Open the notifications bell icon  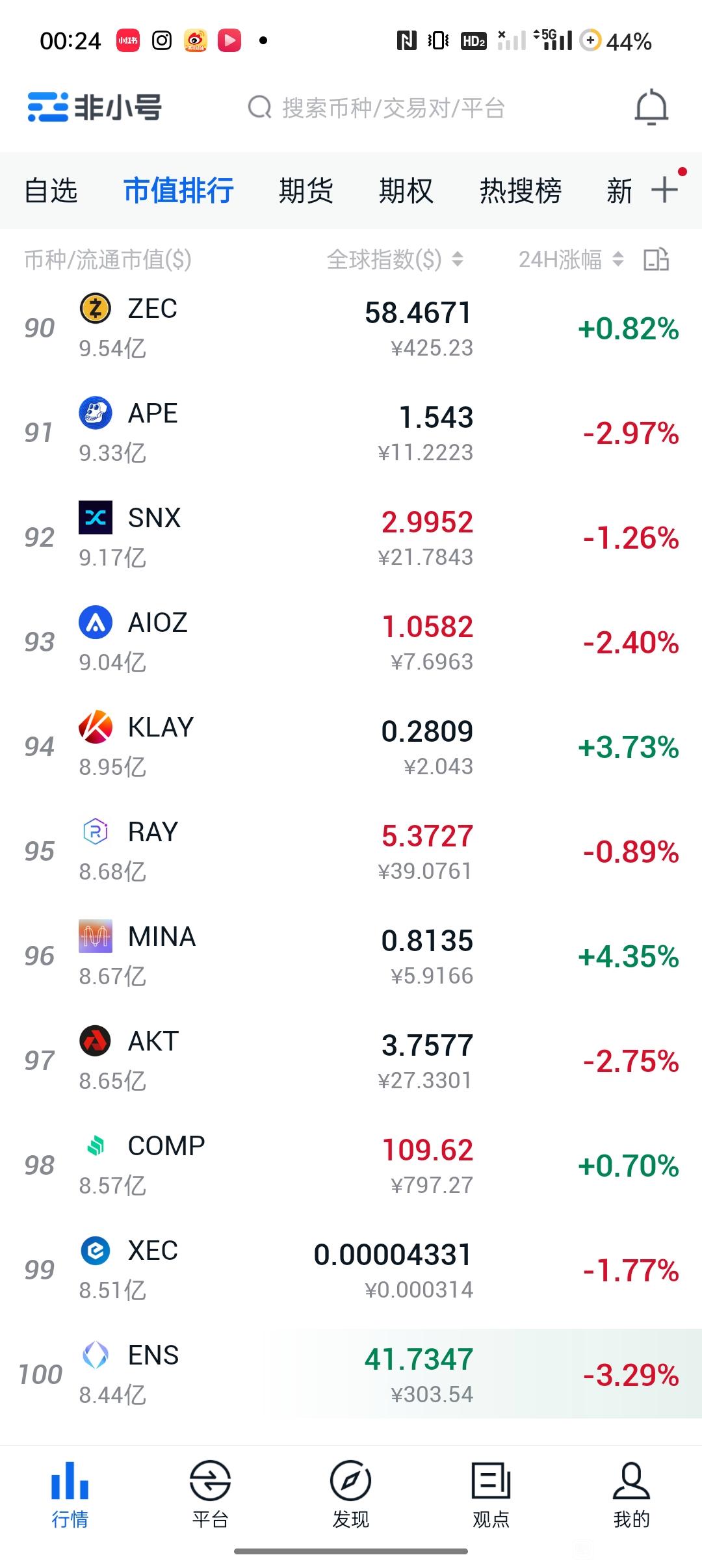651,108
